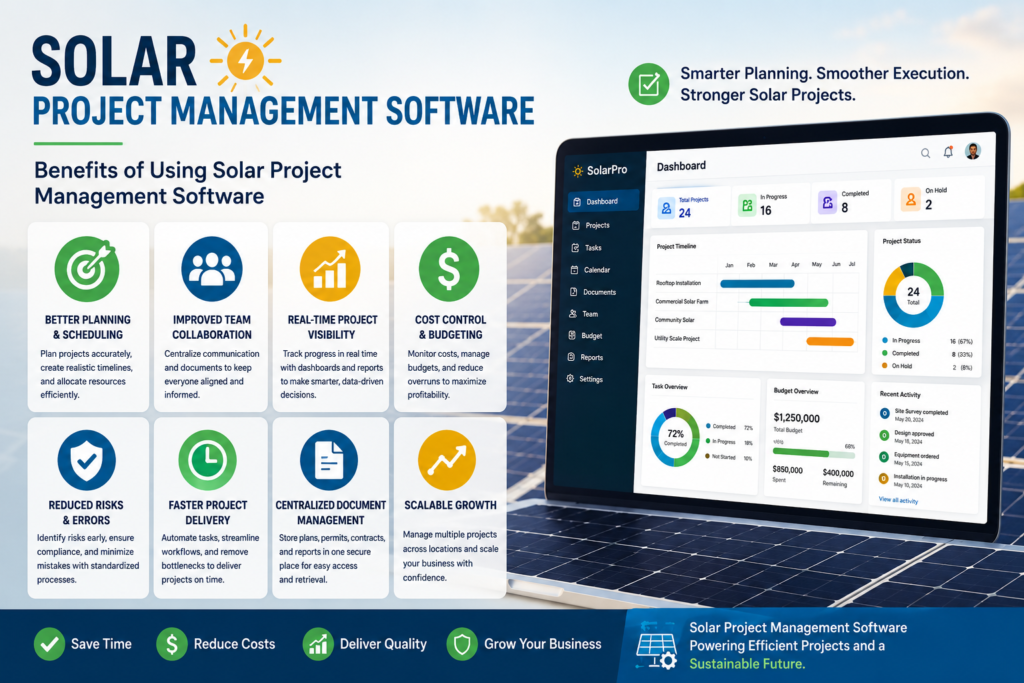Screen dimensions: 1024x683
Task: Click the Scalable Growth arrow icon
Action: [447, 460]
